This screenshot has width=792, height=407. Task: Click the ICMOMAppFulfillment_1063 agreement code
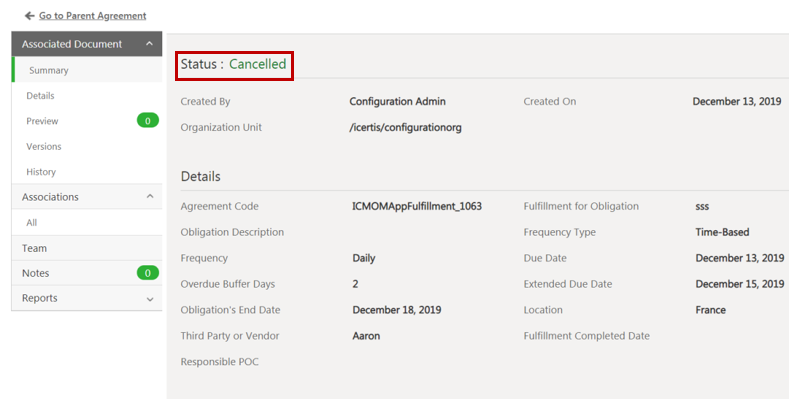pyautogui.click(x=417, y=206)
